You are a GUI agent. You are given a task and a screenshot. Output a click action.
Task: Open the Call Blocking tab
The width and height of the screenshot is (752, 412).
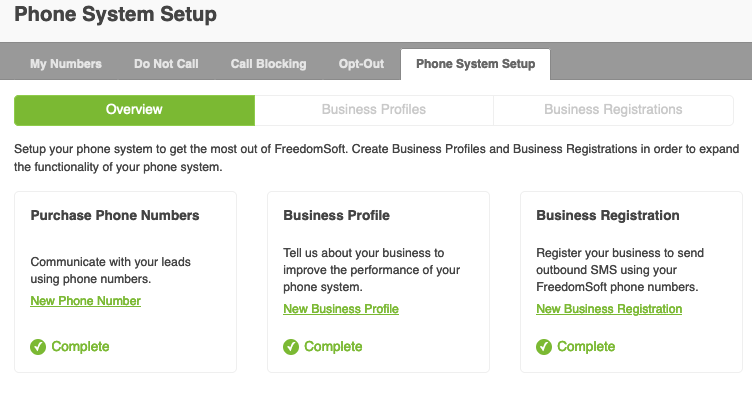268,64
